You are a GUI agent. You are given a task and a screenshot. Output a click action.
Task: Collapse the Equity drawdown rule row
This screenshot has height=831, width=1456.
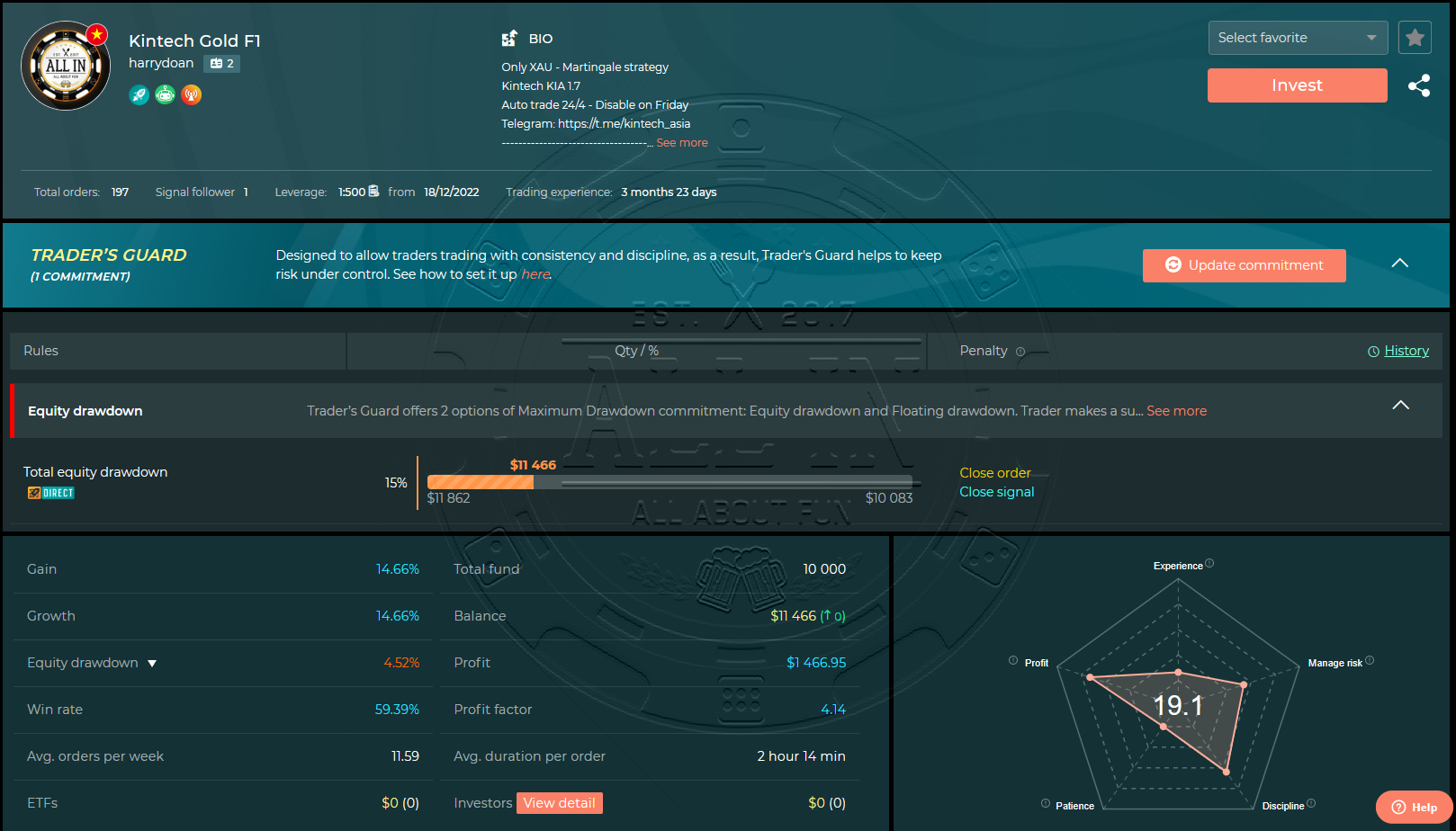1401,406
